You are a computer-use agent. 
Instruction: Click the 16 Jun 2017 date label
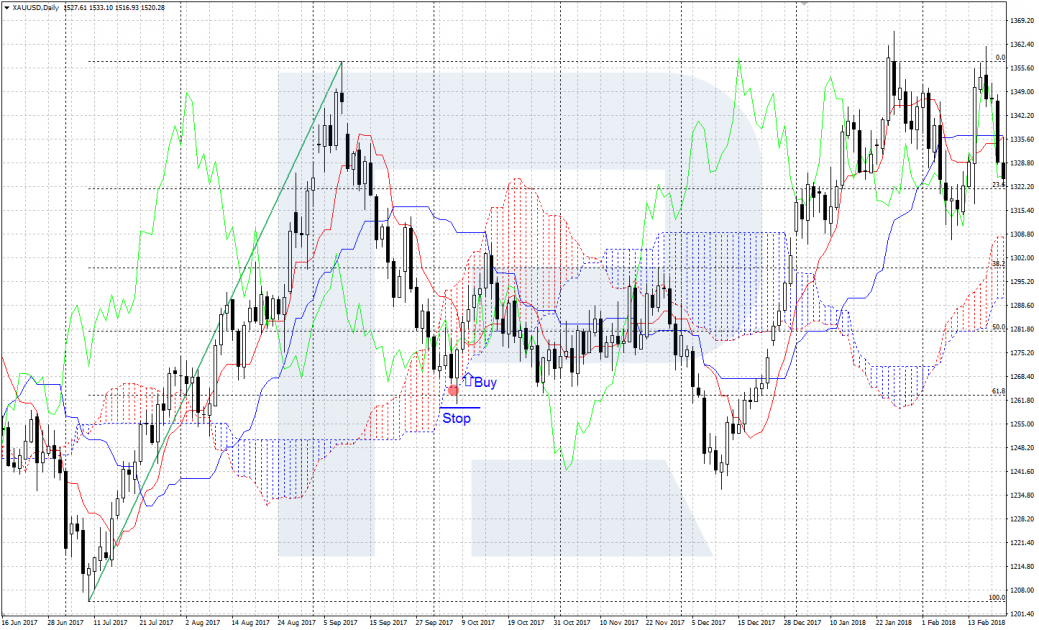point(19,623)
